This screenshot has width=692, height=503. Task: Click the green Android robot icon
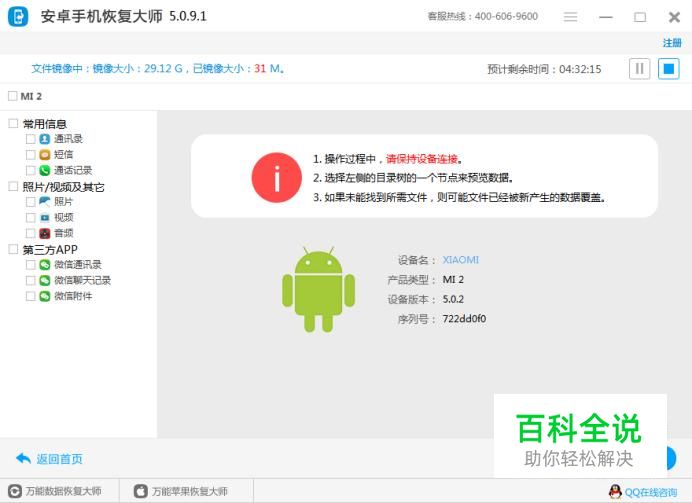point(319,289)
